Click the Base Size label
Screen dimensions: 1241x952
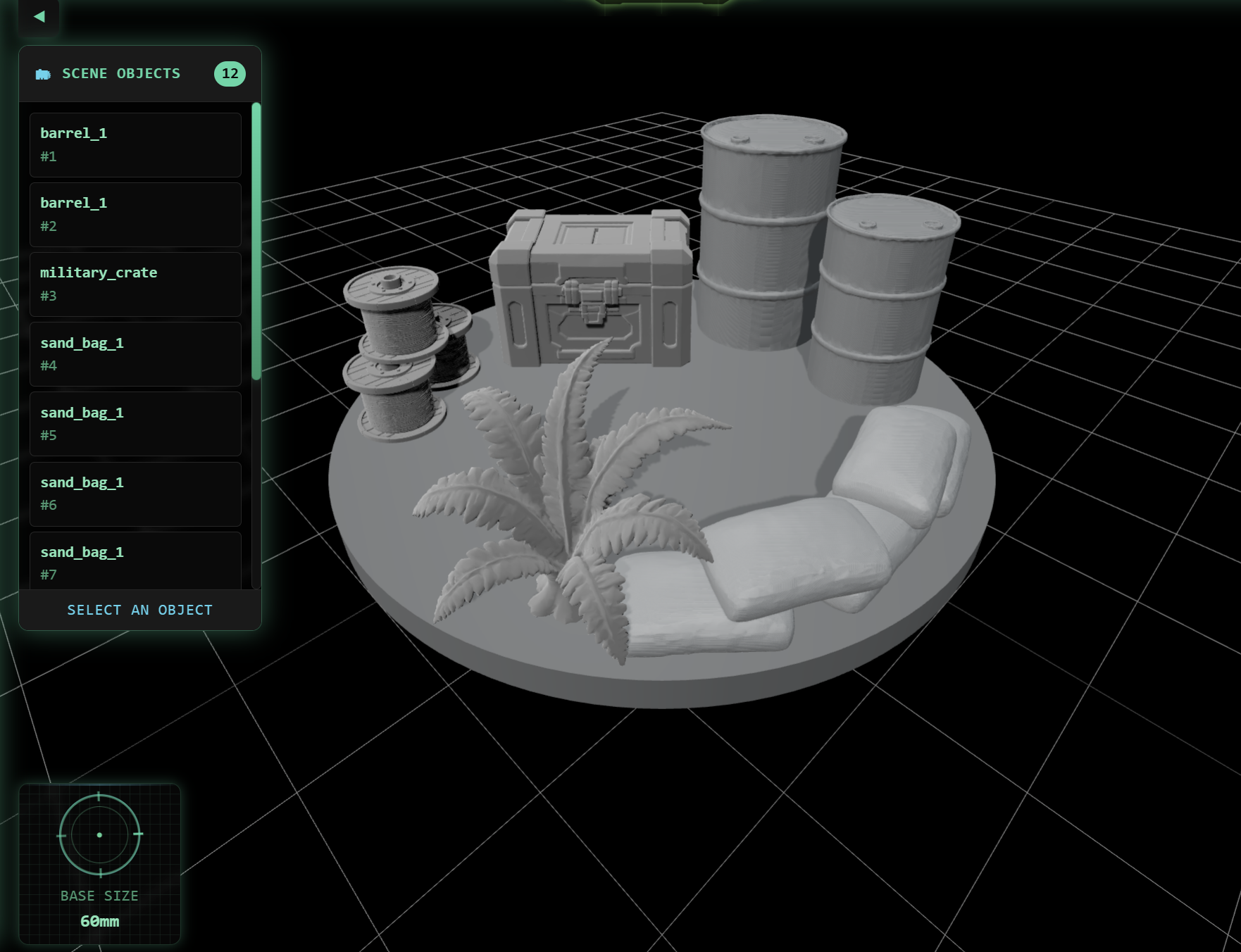99,896
